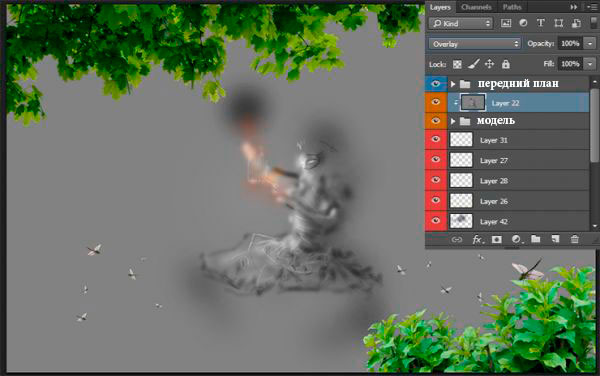Hide the передний план group
600x376 pixels.
435,83
